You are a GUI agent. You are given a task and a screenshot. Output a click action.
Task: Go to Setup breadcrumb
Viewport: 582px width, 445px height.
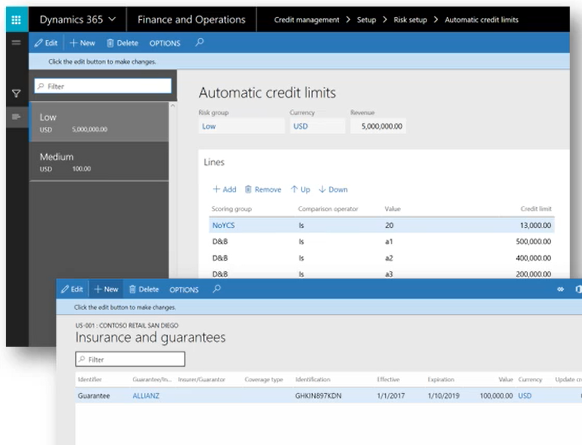(366, 20)
